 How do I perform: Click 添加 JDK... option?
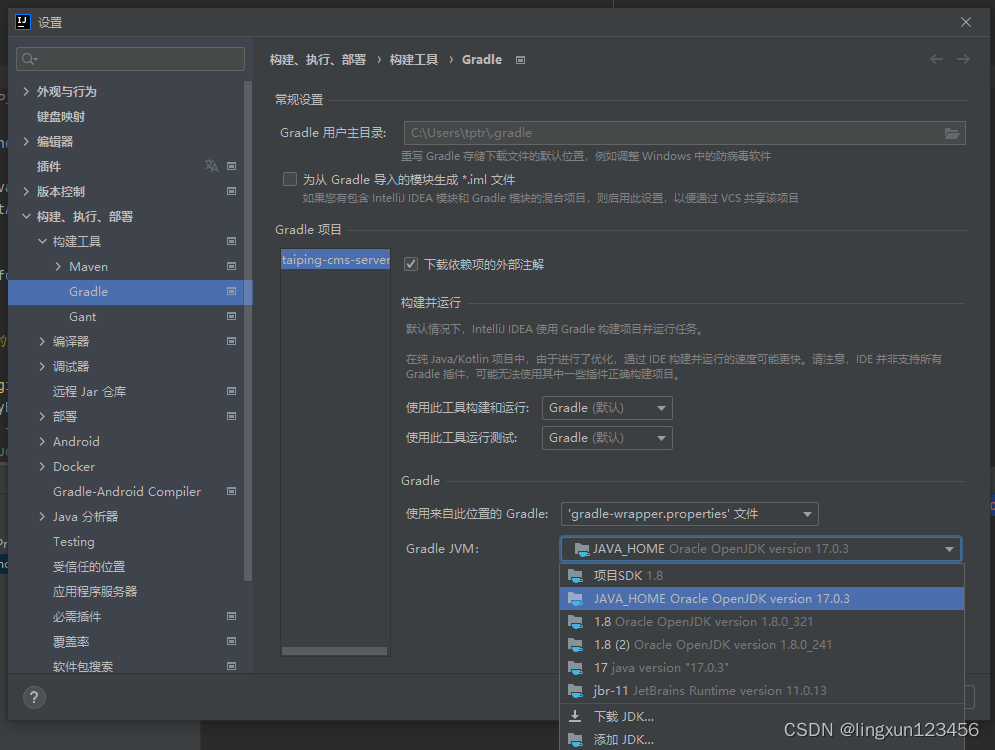pos(761,739)
